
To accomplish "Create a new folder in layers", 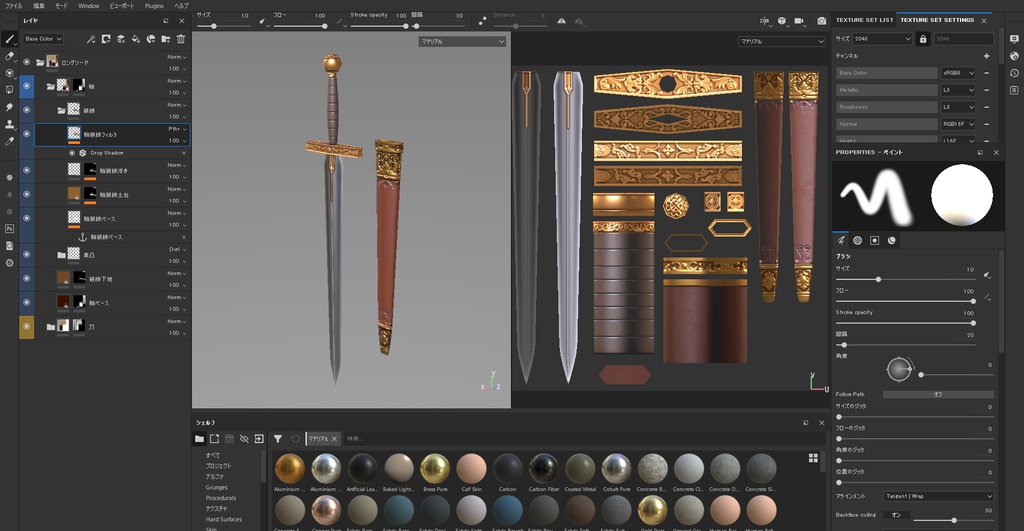I will 166,39.
